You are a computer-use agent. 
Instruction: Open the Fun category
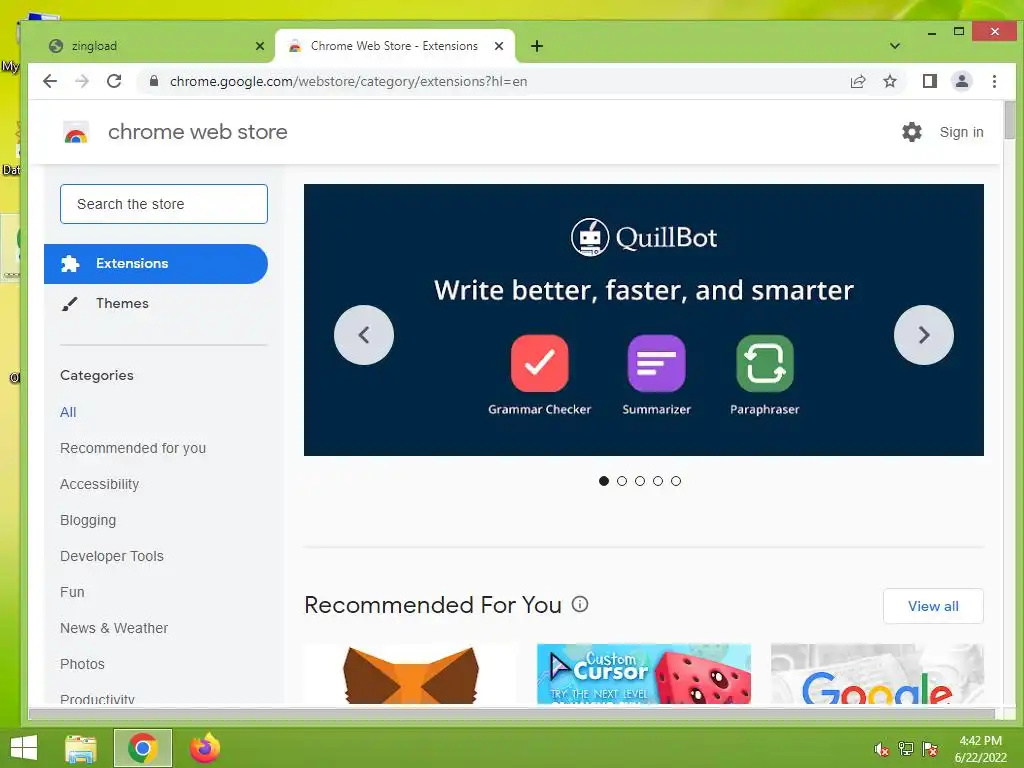pos(72,592)
